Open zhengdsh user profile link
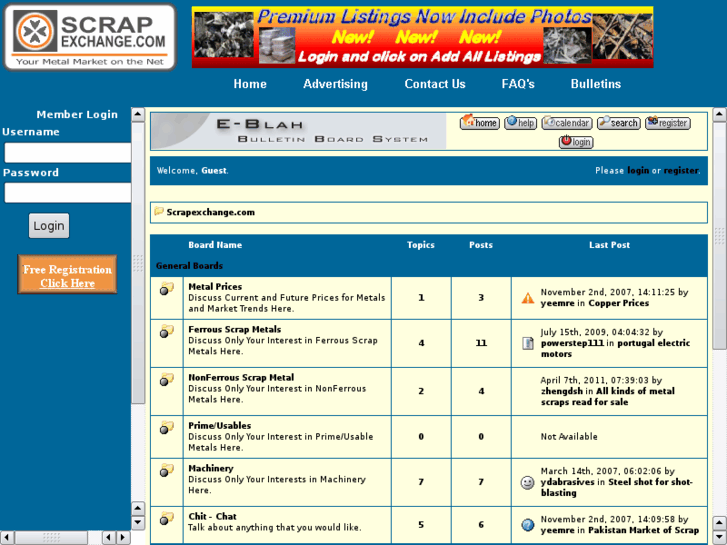Image resolution: width=727 pixels, height=545 pixels. click(561, 391)
